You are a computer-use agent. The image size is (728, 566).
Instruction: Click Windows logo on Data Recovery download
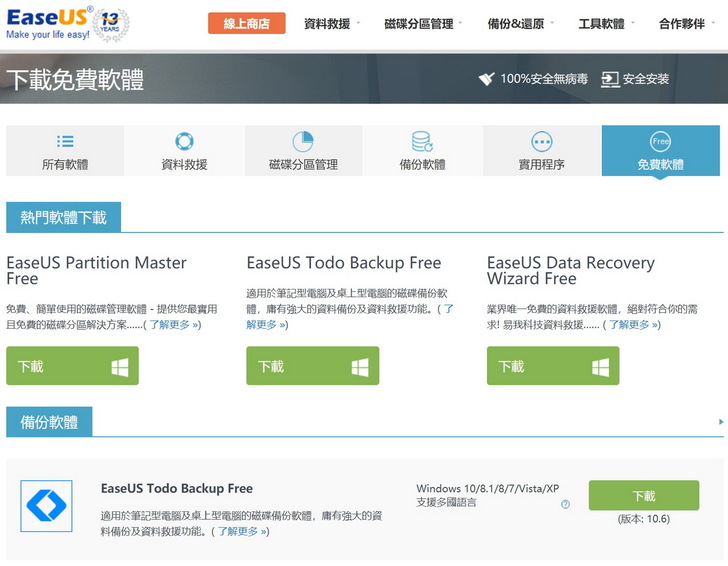(x=600, y=367)
